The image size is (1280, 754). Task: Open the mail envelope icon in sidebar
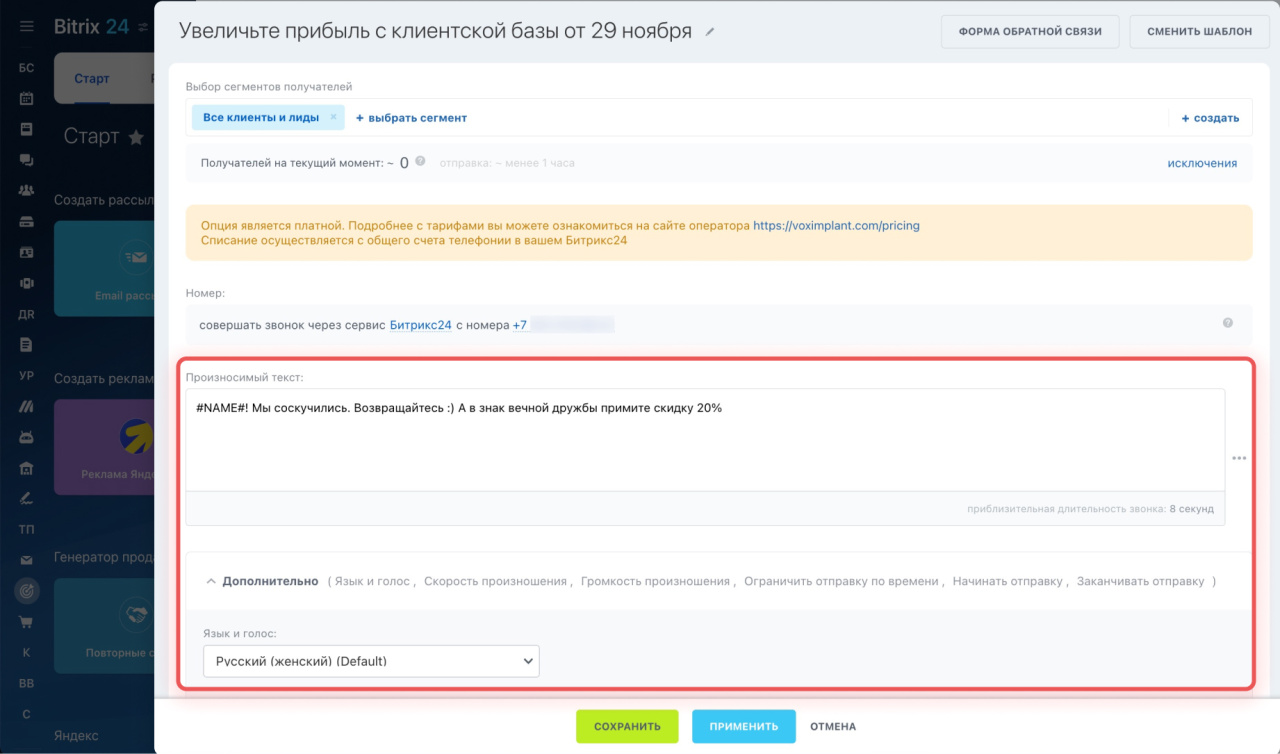[27, 560]
